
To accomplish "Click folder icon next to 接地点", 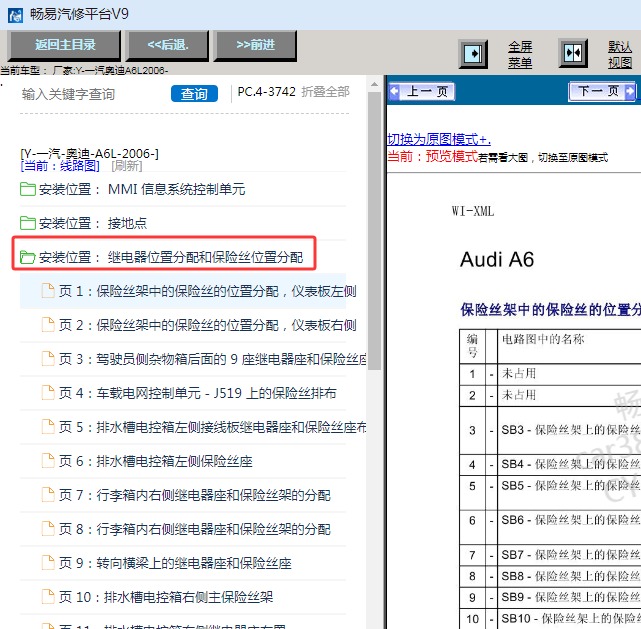I will (28, 223).
